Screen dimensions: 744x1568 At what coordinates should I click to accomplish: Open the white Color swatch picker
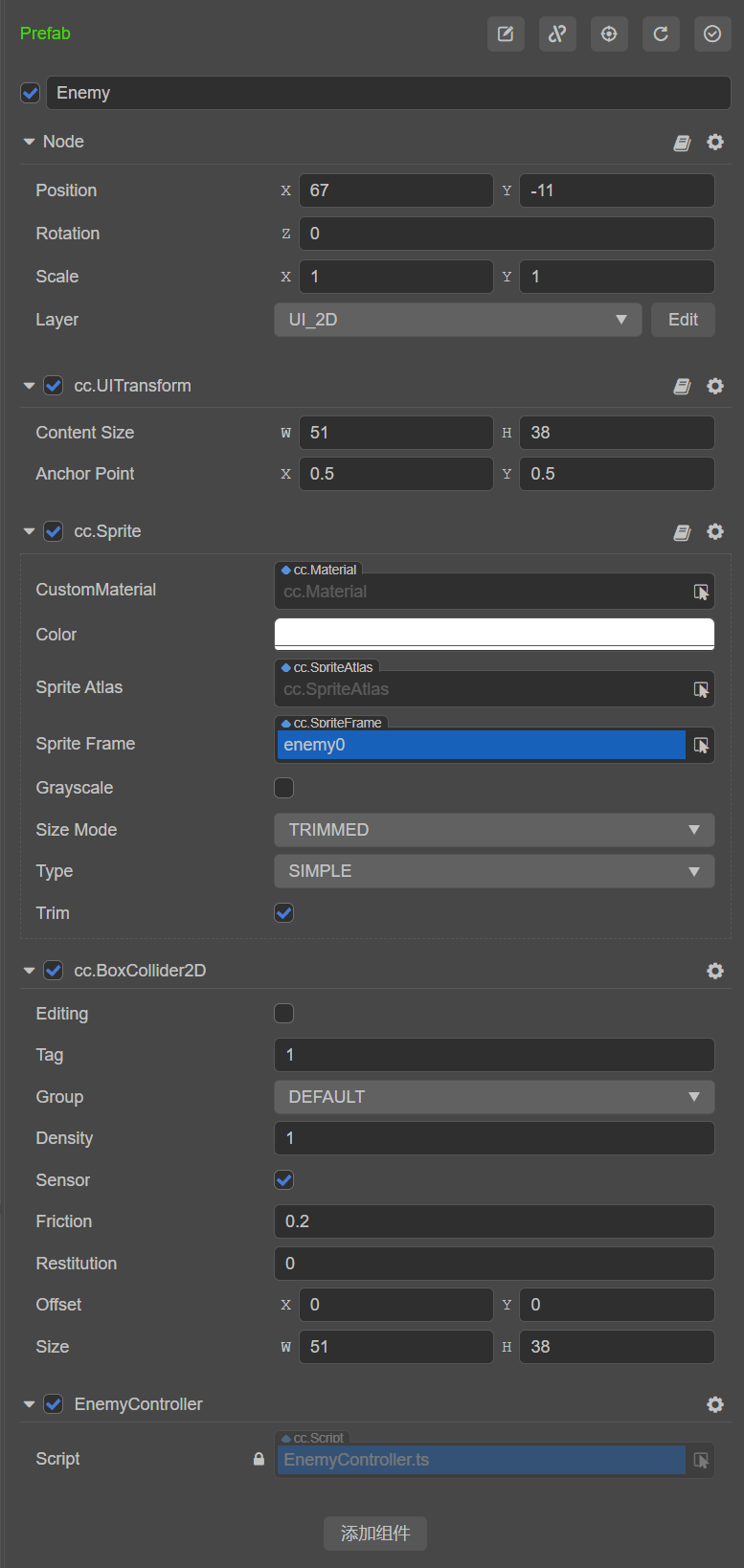click(494, 634)
